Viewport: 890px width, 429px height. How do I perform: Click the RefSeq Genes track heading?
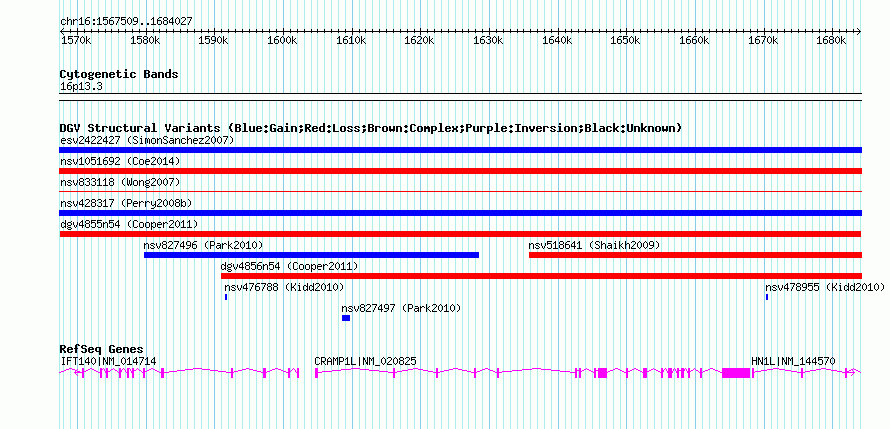click(x=102, y=349)
